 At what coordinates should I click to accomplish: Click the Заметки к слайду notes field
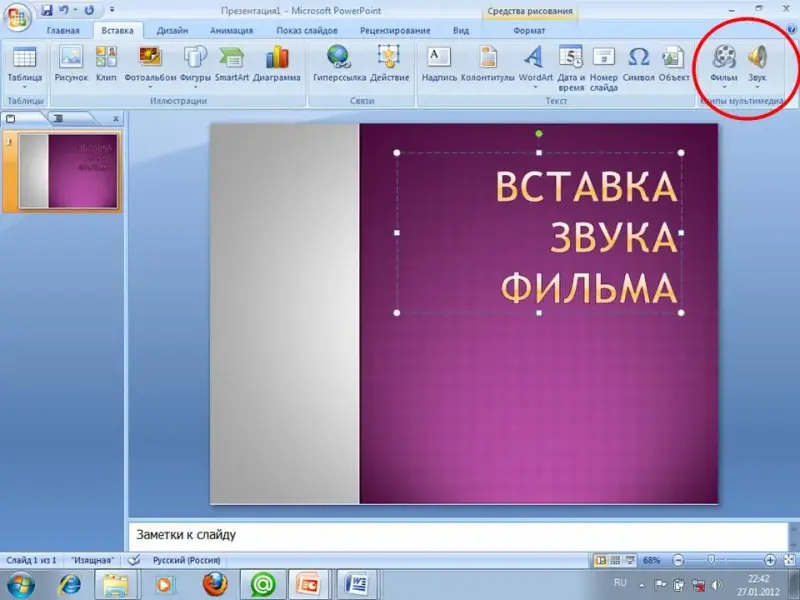(460, 535)
